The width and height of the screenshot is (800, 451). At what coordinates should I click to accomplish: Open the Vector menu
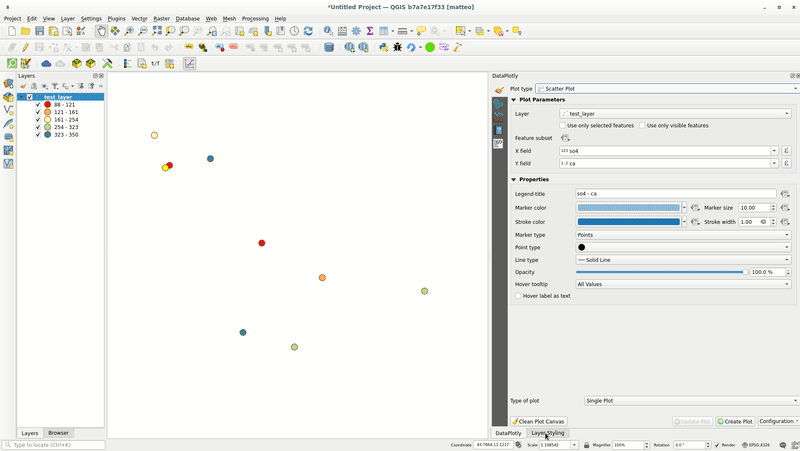(x=139, y=18)
